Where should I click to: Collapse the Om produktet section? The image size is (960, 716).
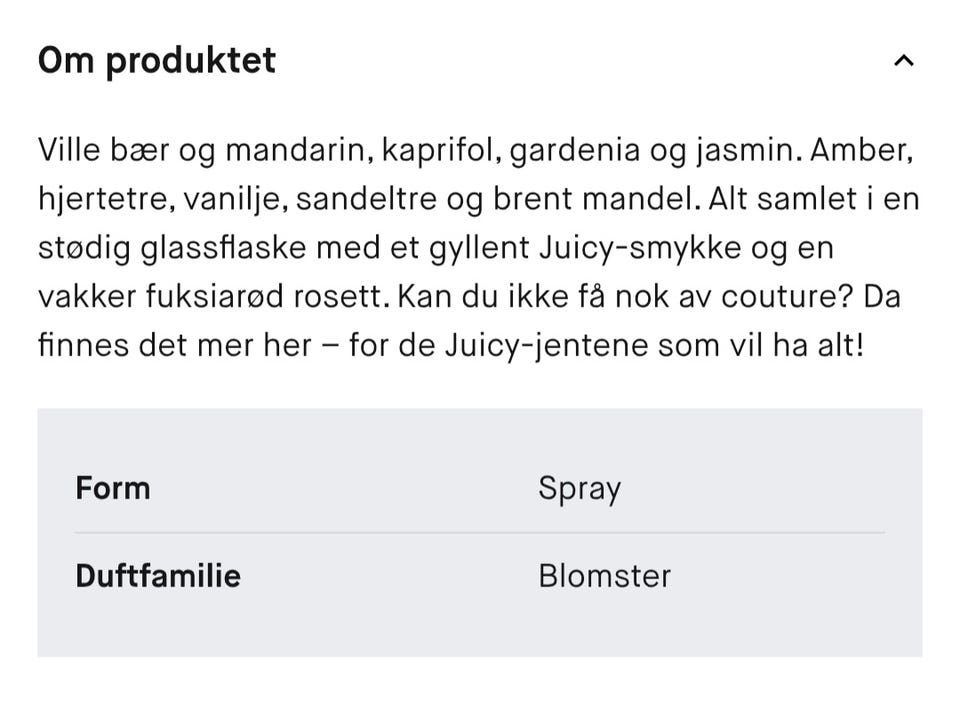903,60
